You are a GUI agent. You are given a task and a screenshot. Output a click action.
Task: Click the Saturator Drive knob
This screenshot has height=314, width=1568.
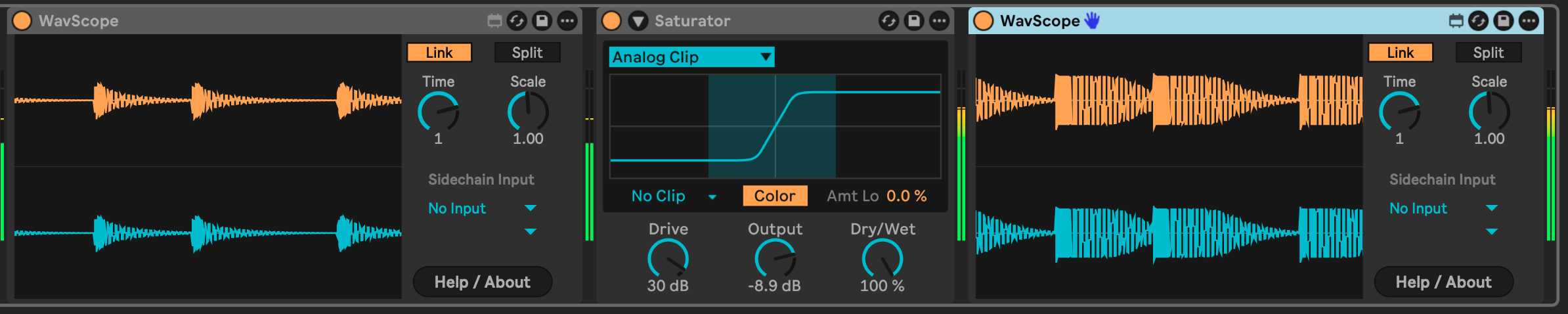pyautogui.click(x=668, y=258)
